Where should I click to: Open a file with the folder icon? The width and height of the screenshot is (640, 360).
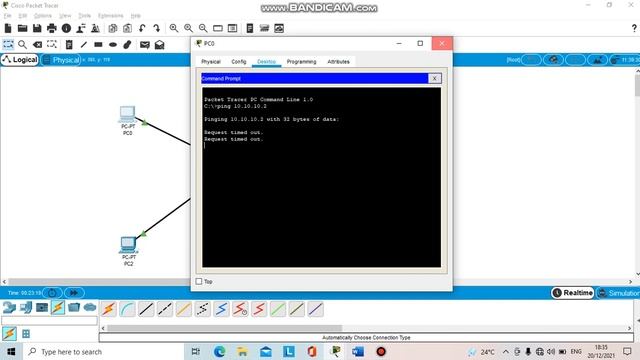pos(22,28)
